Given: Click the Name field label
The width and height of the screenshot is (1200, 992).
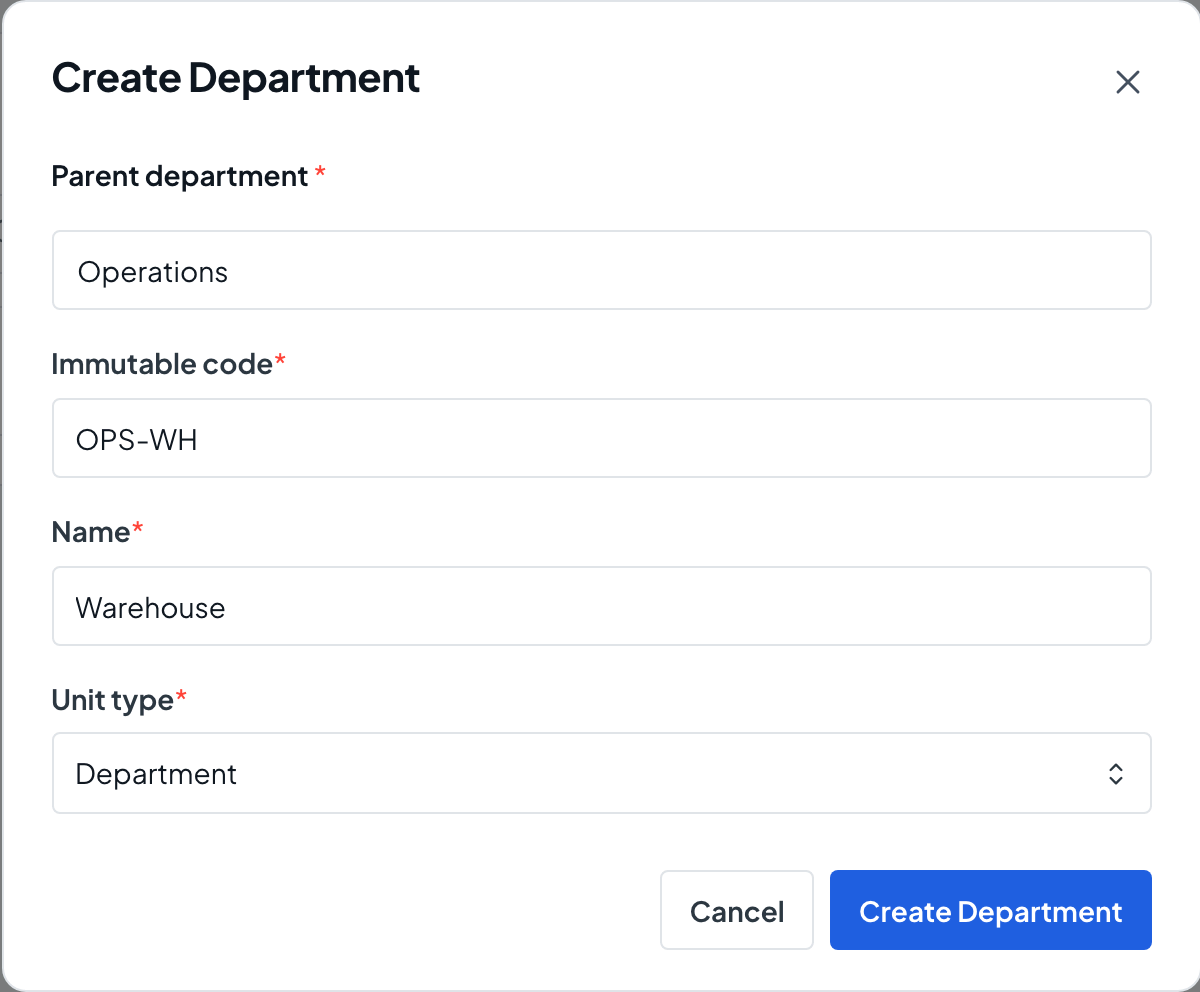Looking at the screenshot, I should pos(90,532).
